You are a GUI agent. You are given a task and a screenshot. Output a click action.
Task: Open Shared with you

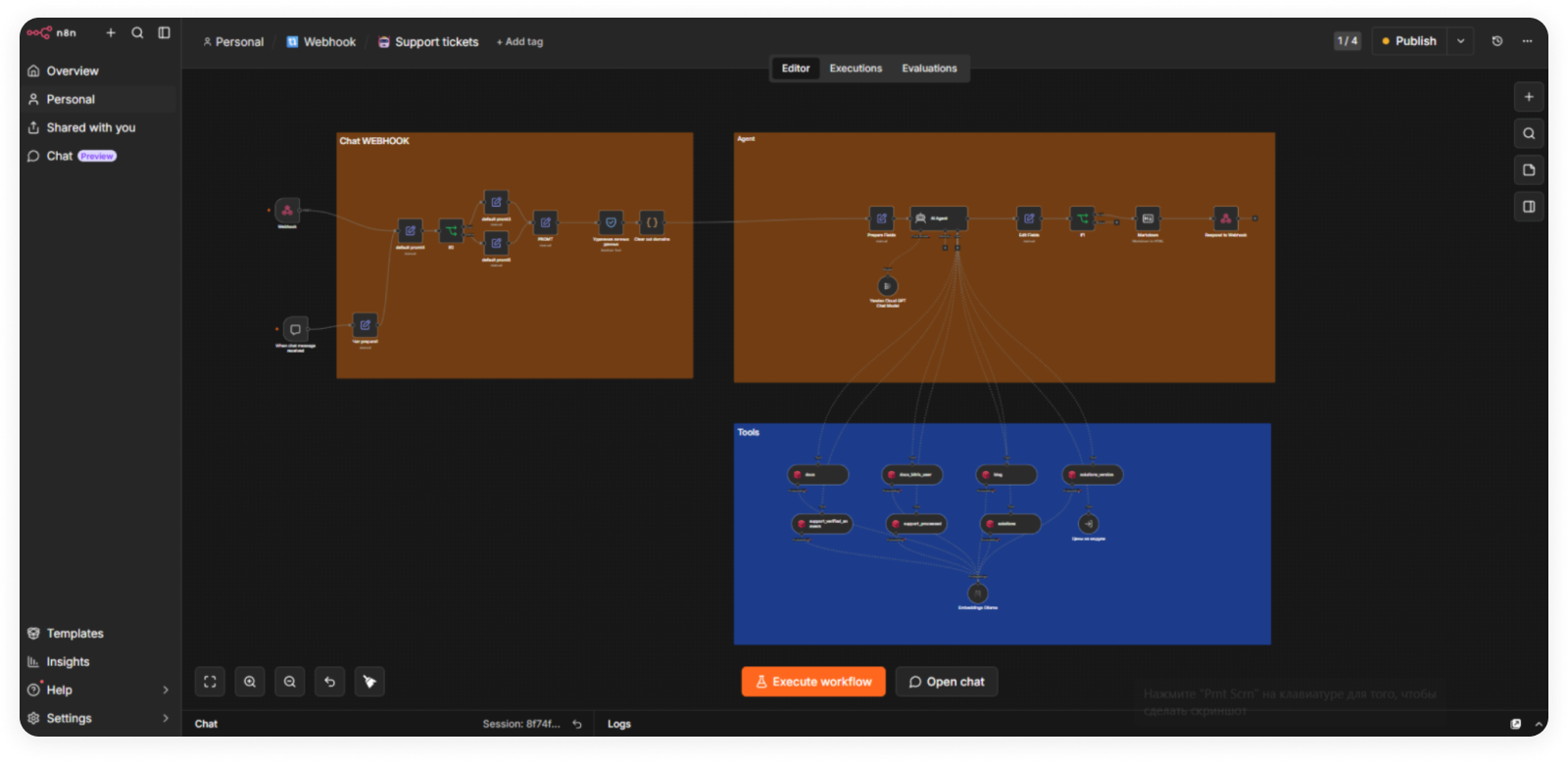tap(99, 127)
